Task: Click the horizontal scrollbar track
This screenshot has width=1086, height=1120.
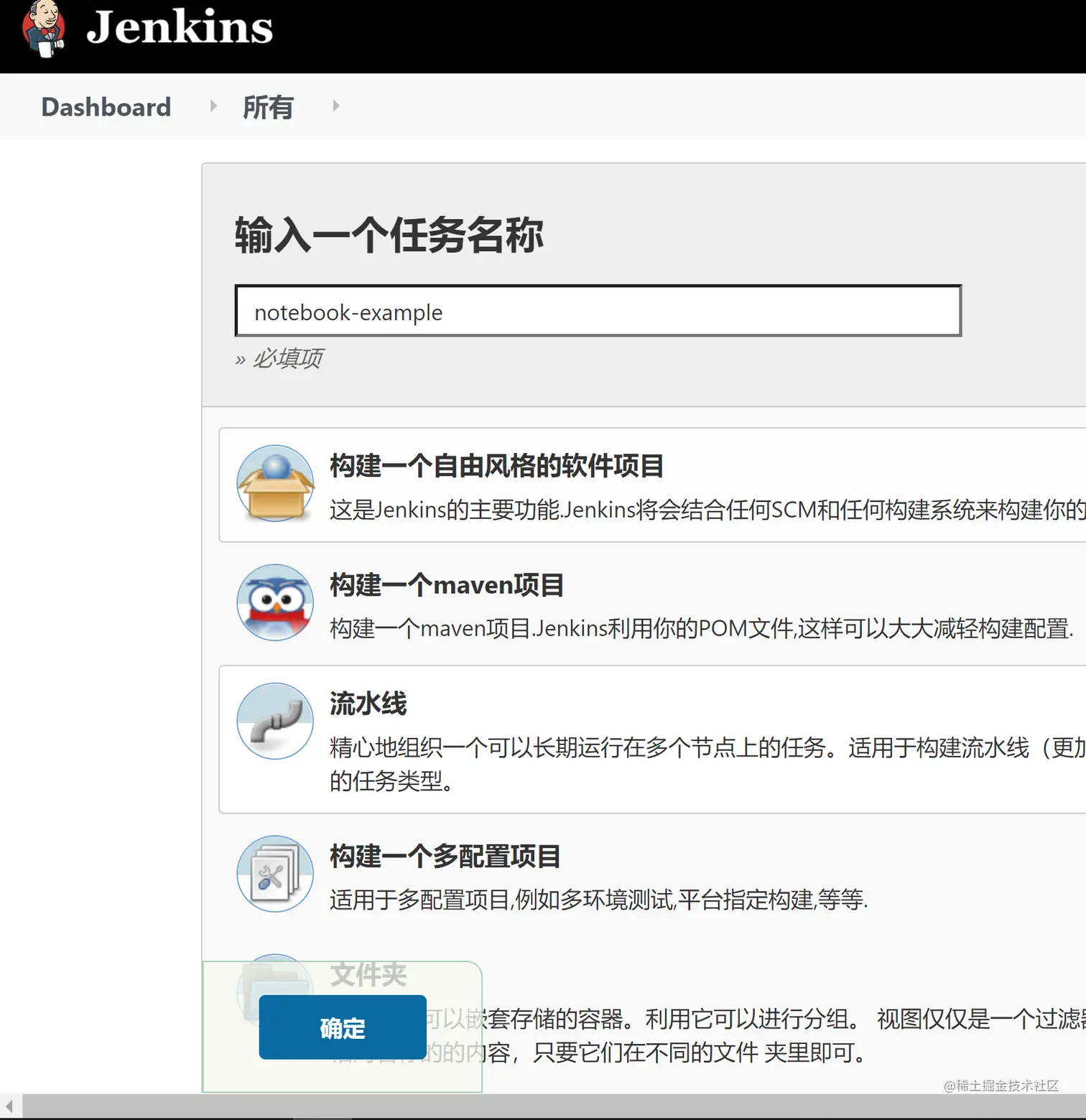Action: click(554, 1106)
